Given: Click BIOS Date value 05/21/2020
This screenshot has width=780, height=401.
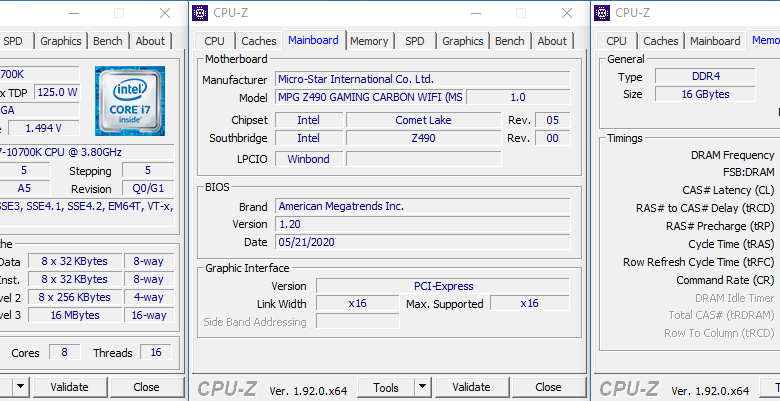Looking at the screenshot, I should [423, 242].
